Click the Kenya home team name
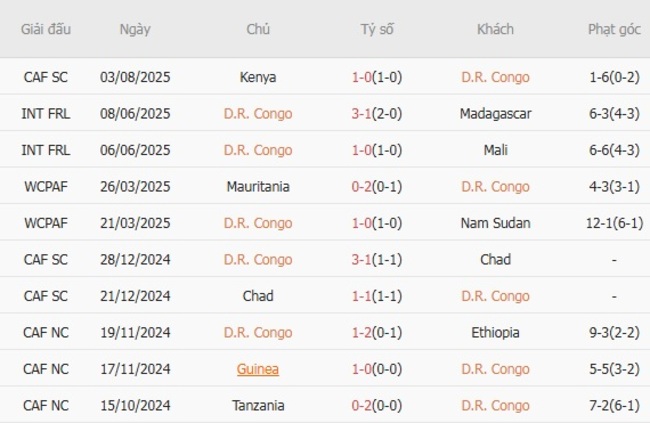The width and height of the screenshot is (650, 423). click(258, 77)
